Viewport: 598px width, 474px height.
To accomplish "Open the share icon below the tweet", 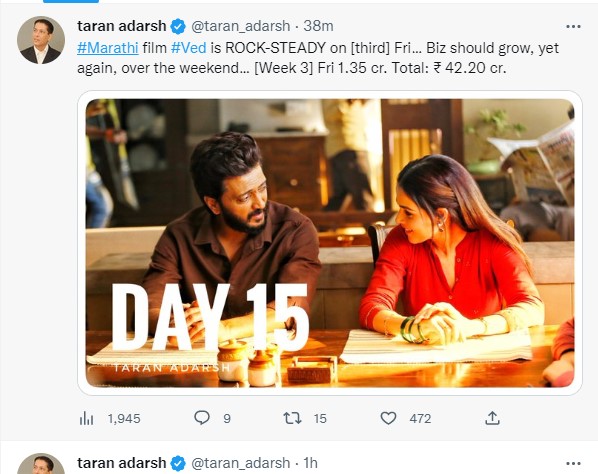I will click(492, 418).
